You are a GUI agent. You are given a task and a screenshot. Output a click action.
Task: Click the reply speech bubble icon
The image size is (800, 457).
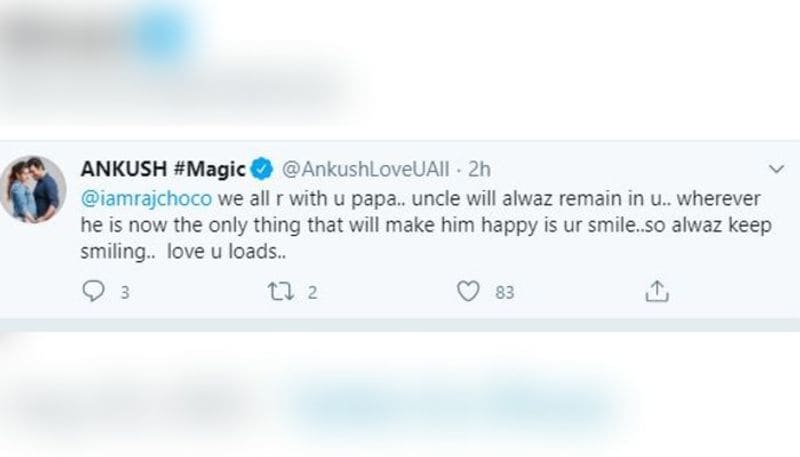point(93,291)
